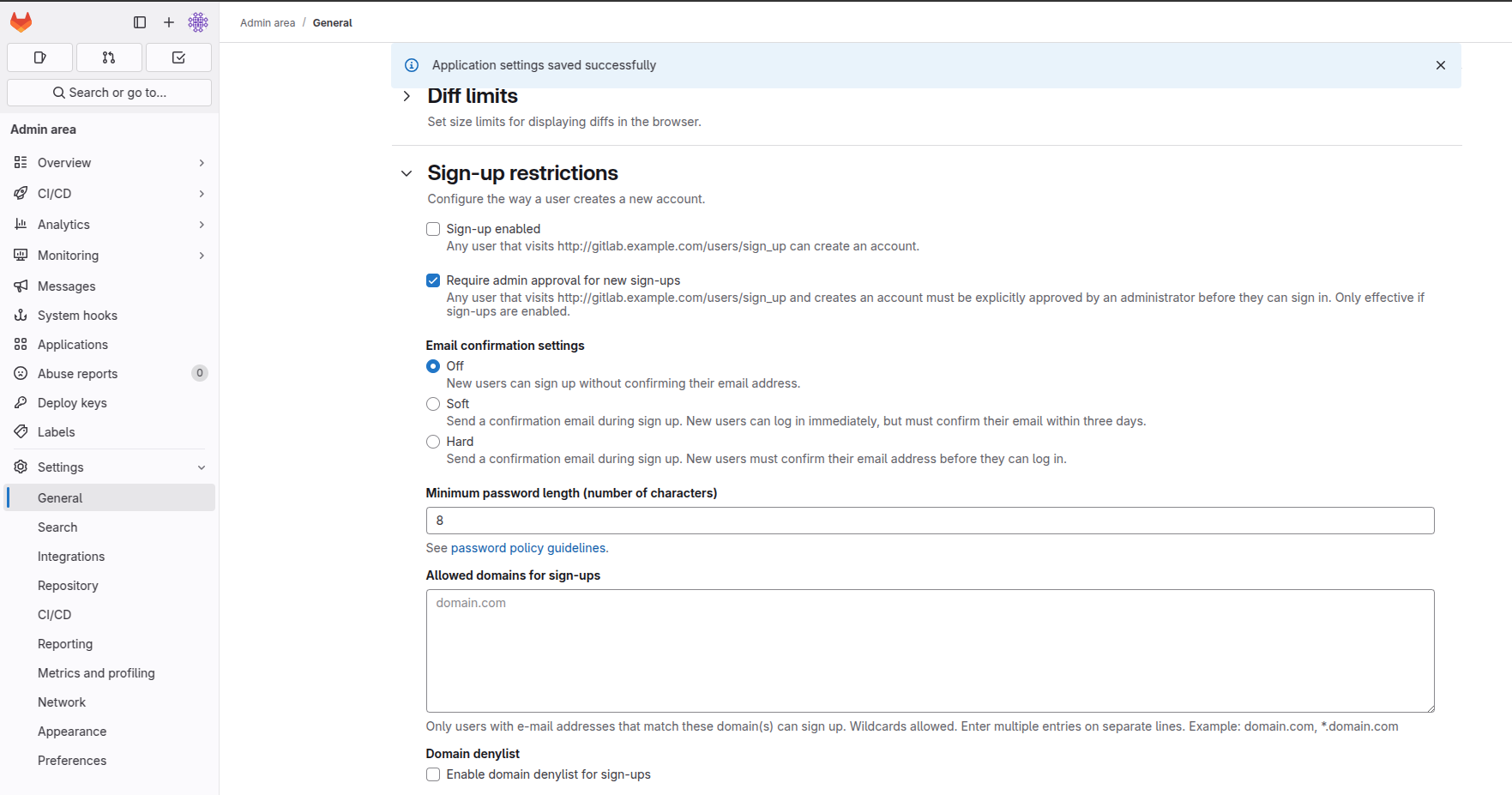Expand the Overview sidebar menu
Image resolution: width=1512 pixels, height=795 pixels.
[110, 163]
